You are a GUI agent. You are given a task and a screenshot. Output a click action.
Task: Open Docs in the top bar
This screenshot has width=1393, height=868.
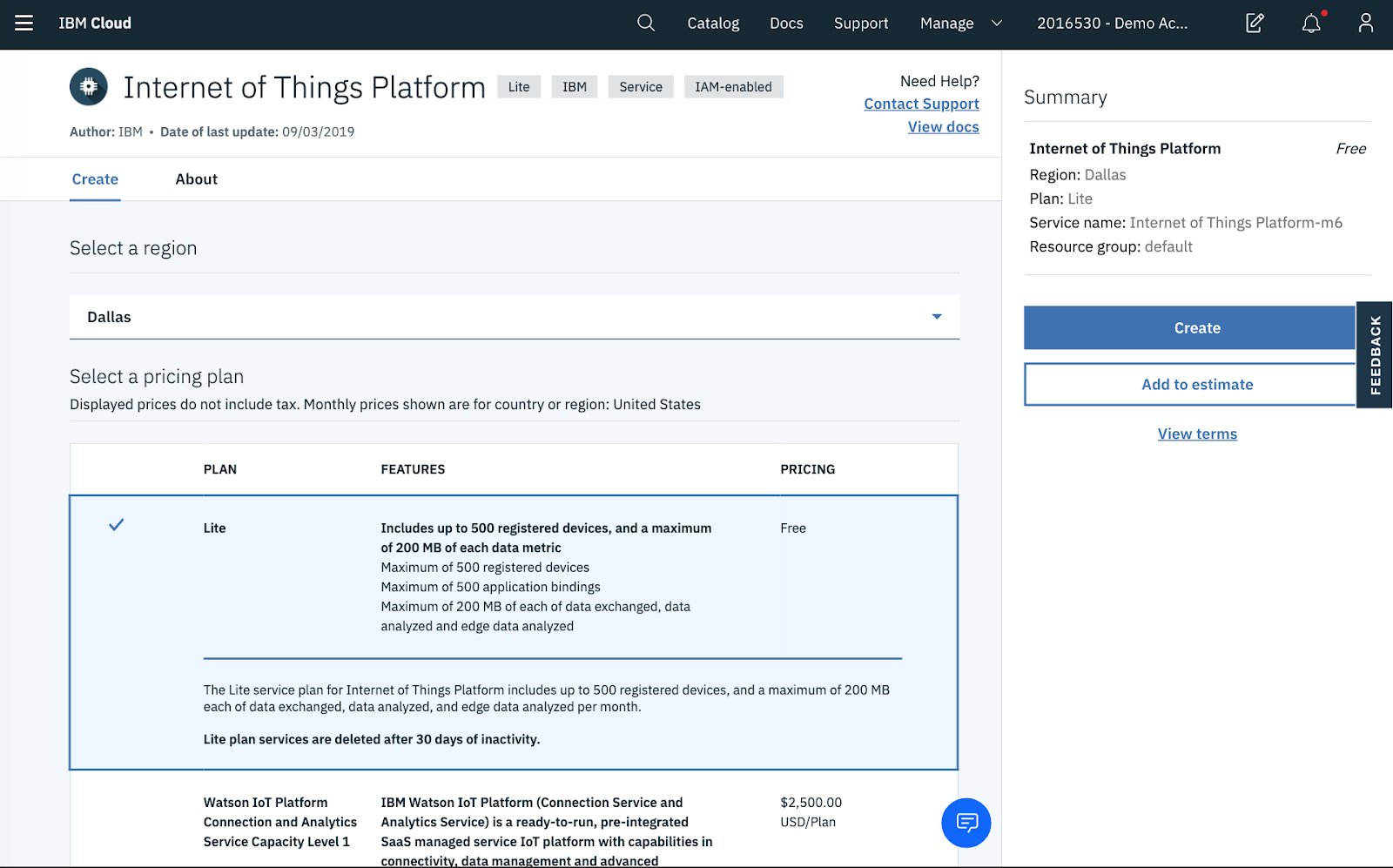tap(786, 24)
